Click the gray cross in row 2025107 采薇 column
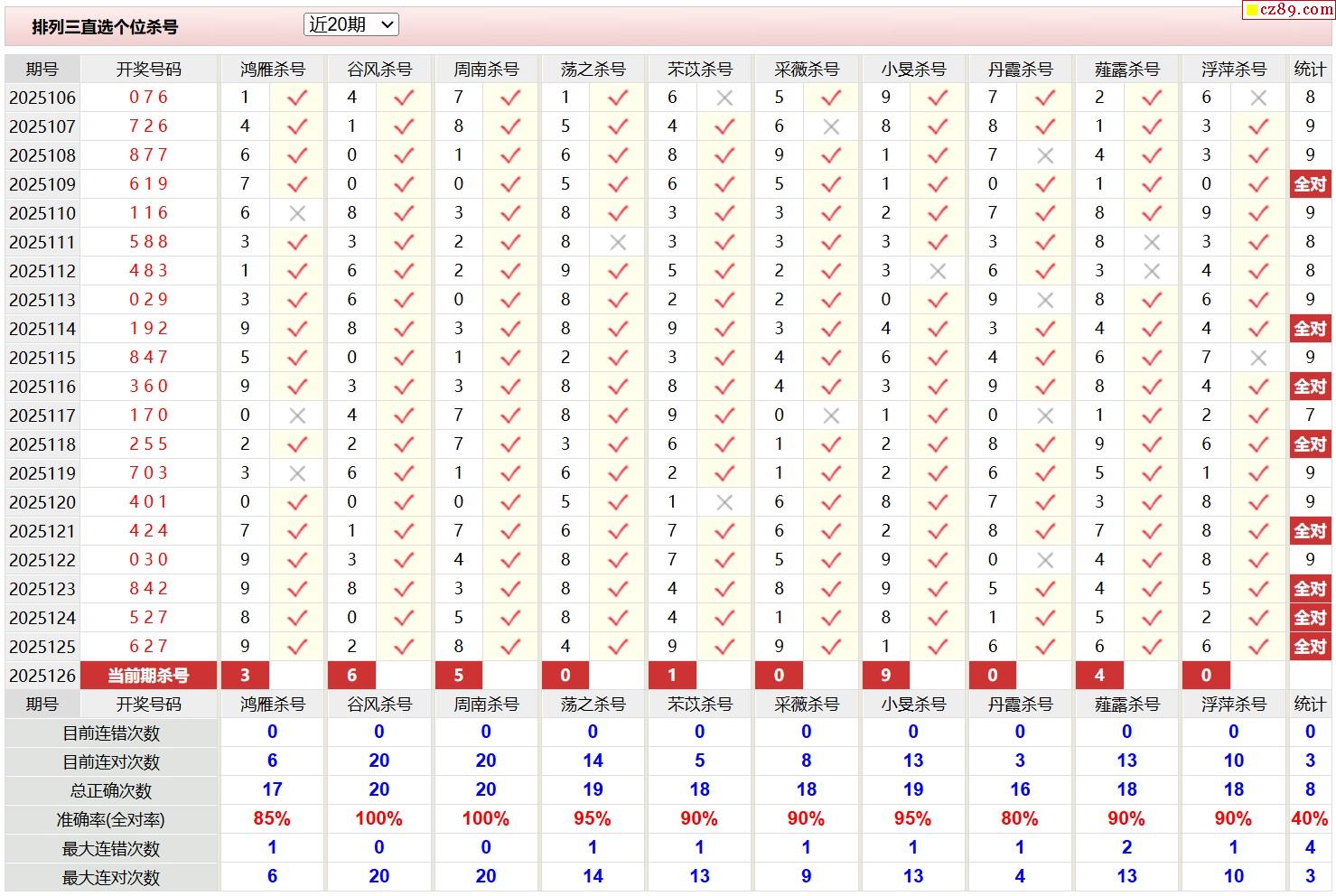The image size is (1336, 896). tap(831, 126)
